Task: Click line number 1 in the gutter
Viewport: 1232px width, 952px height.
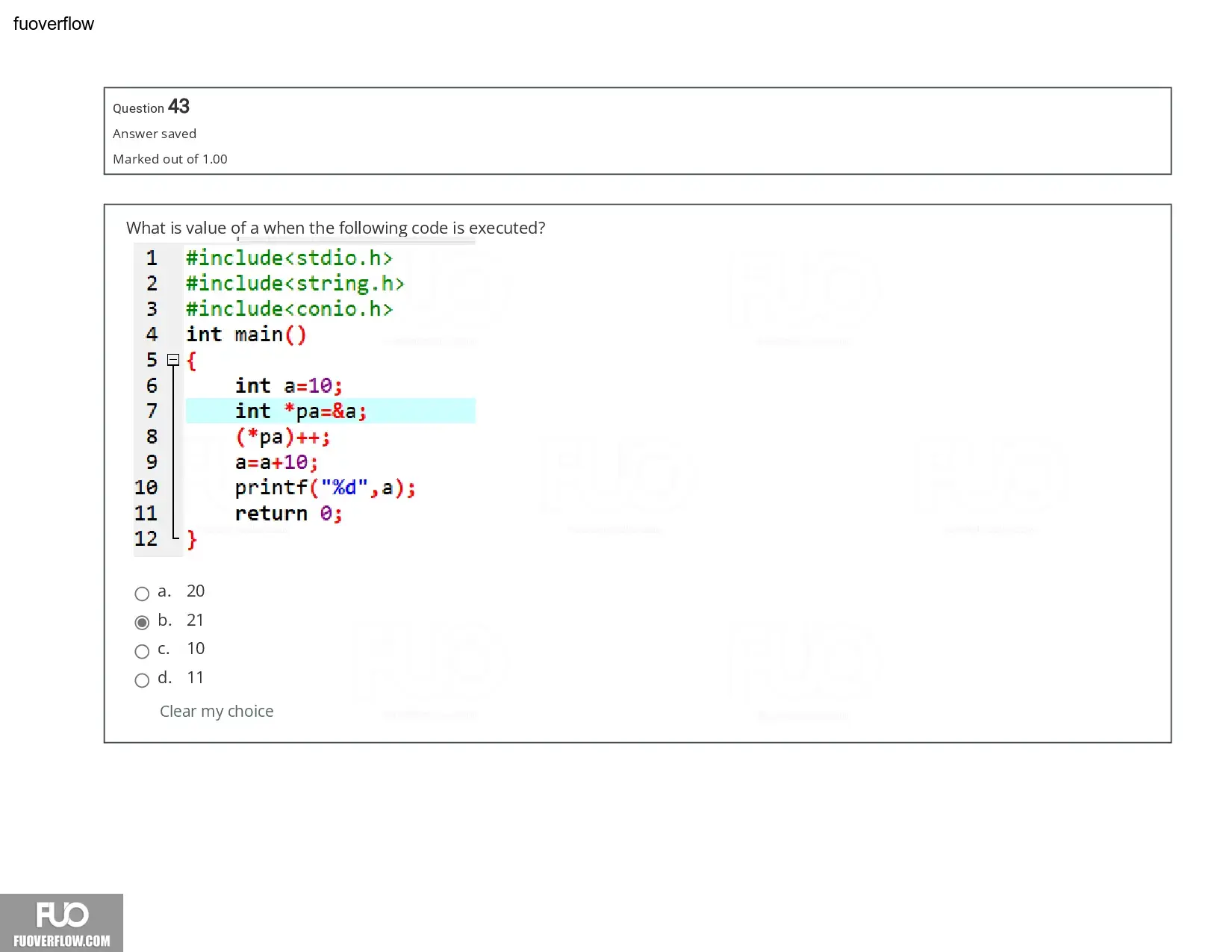Action: (x=152, y=258)
